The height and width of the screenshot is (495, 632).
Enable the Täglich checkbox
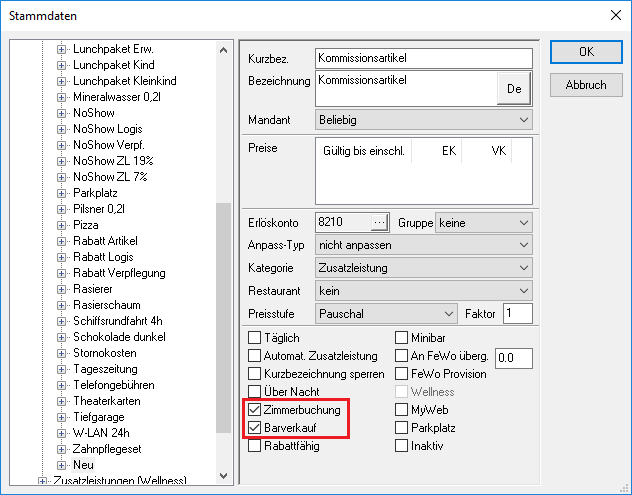tap(254, 338)
